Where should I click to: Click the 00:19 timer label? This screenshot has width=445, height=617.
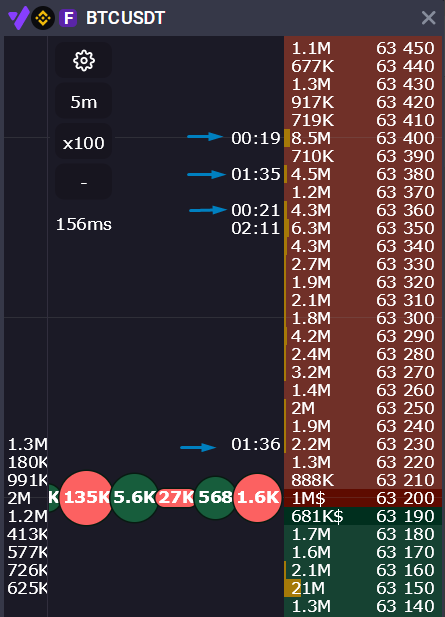point(256,138)
